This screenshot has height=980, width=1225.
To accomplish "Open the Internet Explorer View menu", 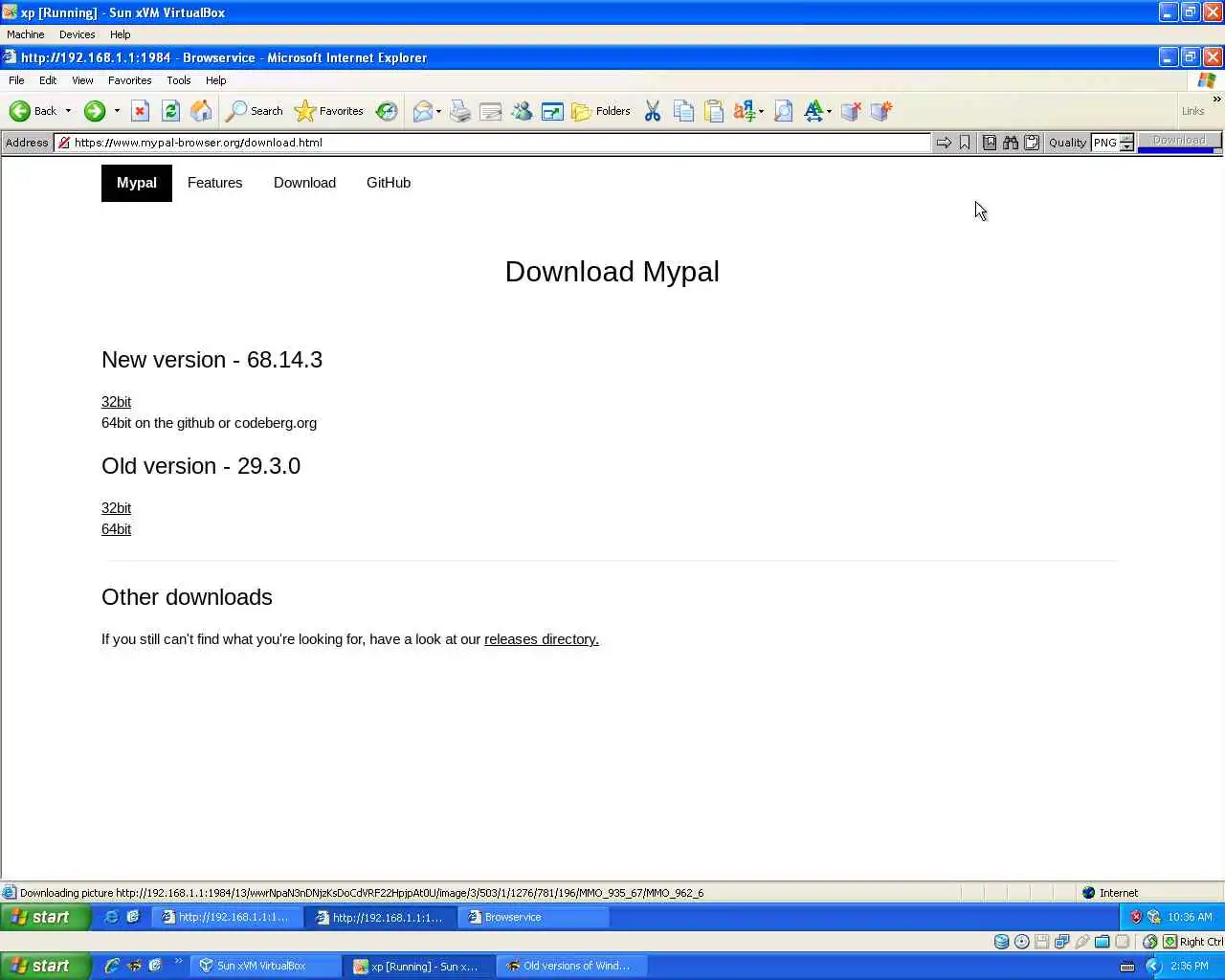I will click(82, 80).
